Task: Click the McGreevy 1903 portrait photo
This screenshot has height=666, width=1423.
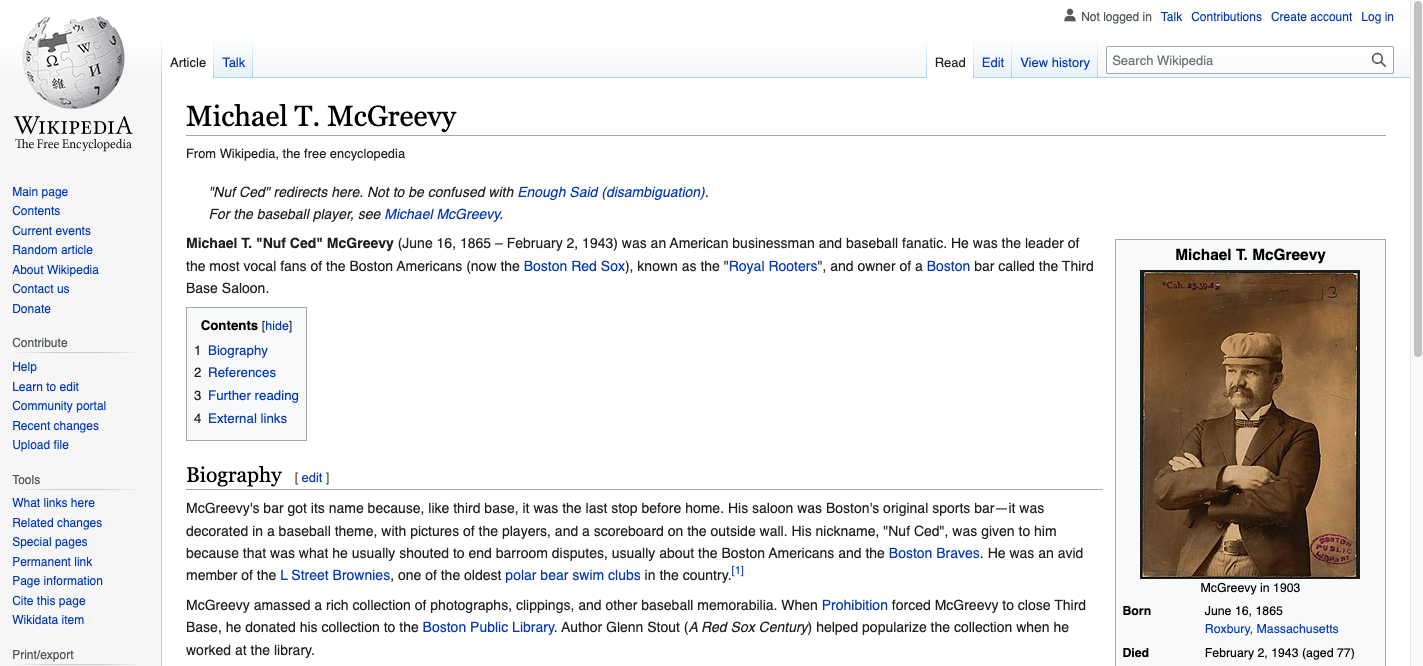Action: coord(1249,423)
